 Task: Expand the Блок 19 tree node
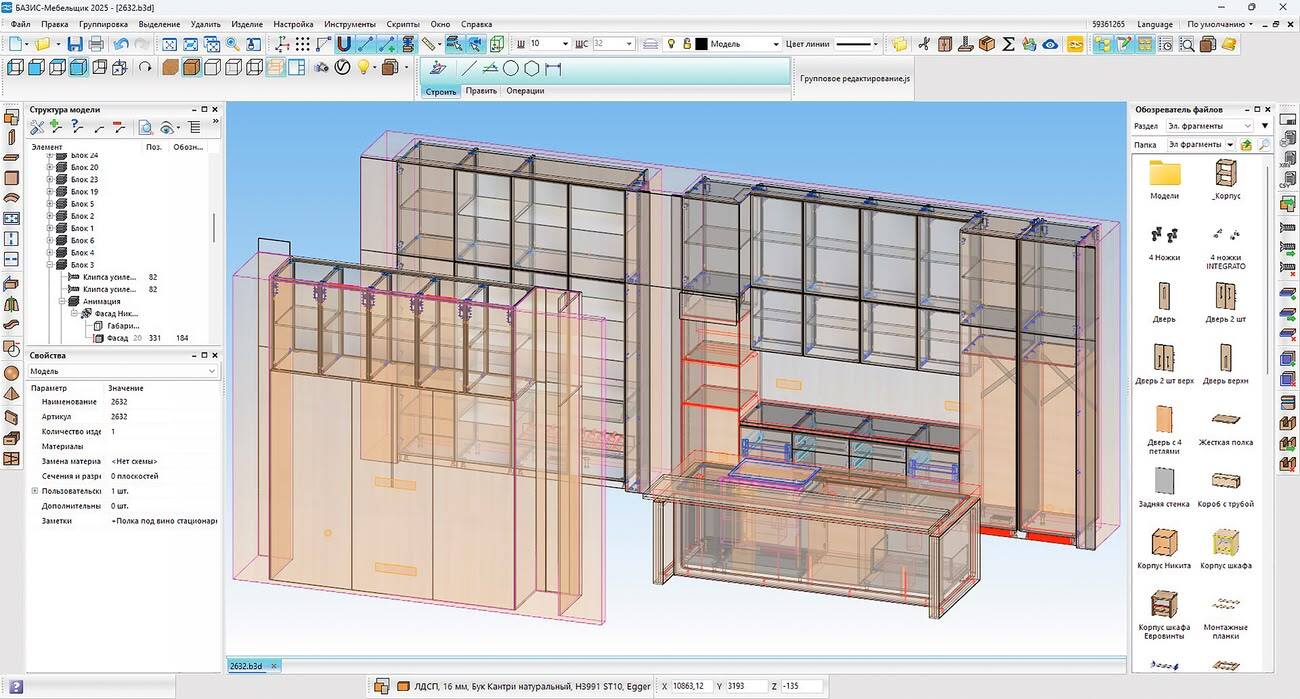(x=50, y=192)
